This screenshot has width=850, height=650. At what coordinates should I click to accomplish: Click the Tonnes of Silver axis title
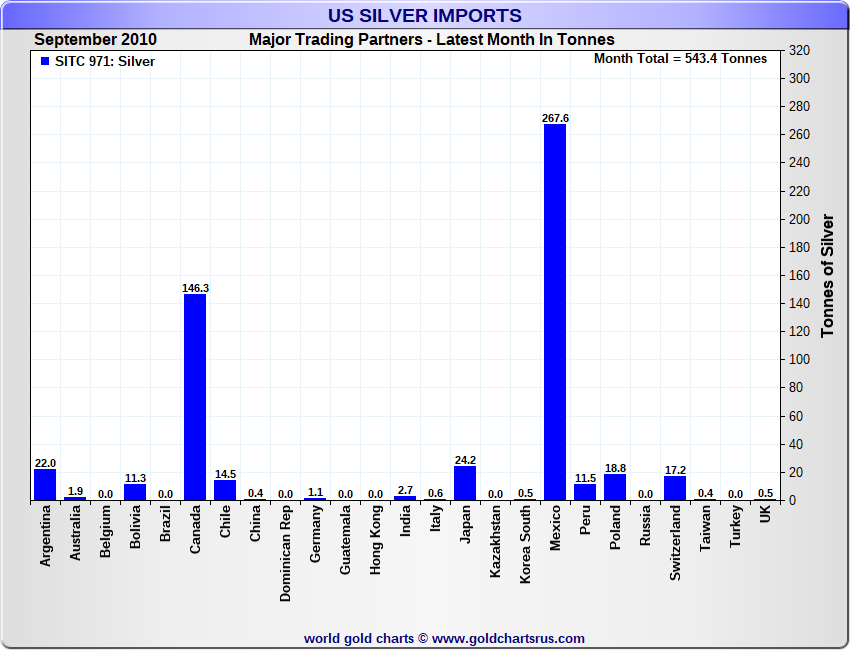point(827,275)
